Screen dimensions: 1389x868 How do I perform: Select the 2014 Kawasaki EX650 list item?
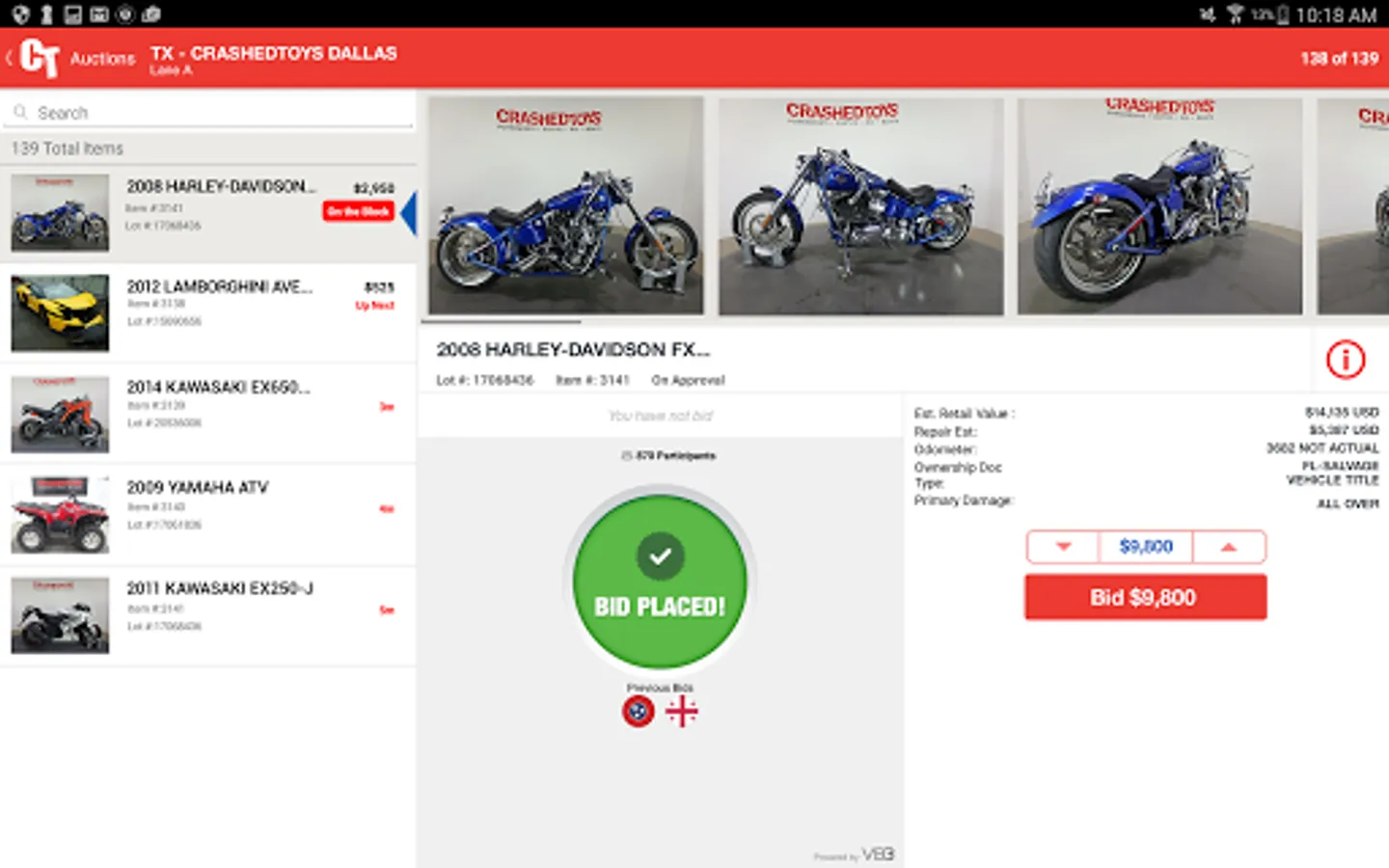(x=208, y=414)
